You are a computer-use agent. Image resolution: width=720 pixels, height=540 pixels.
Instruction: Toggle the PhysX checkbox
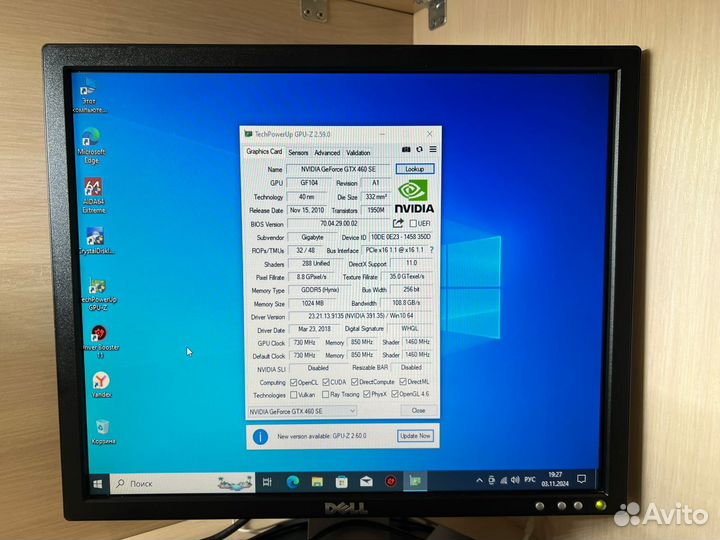point(366,394)
